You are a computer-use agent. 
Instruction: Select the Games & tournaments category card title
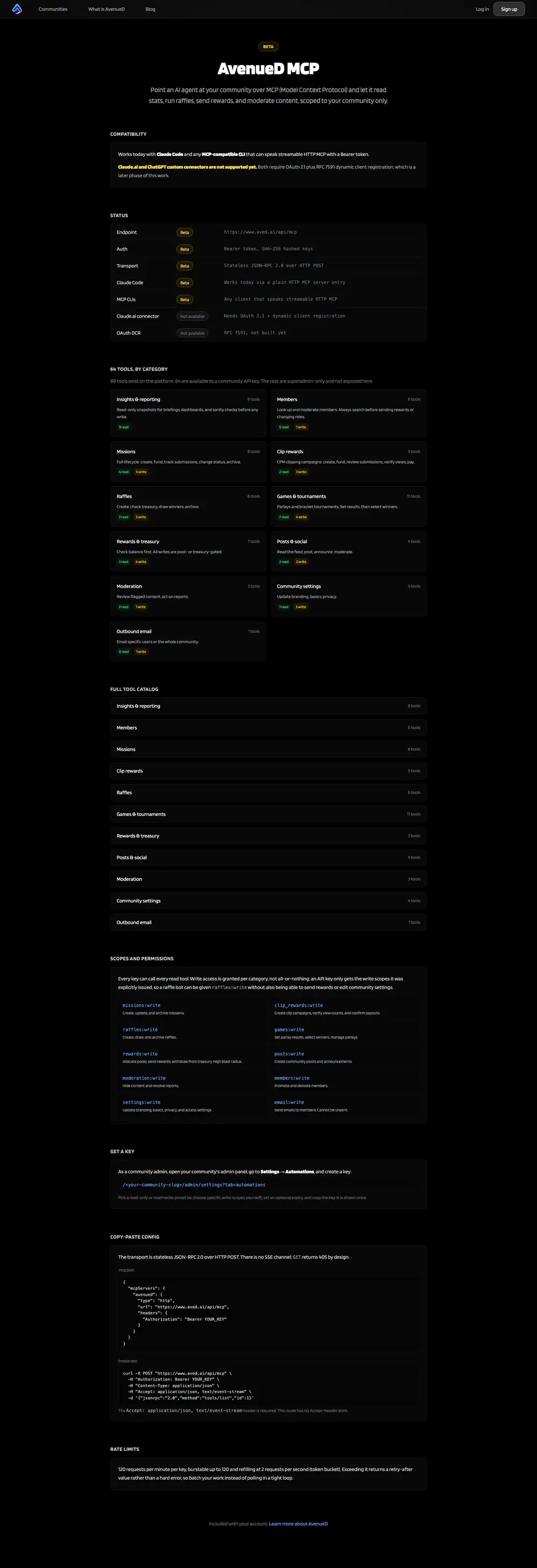point(301,497)
